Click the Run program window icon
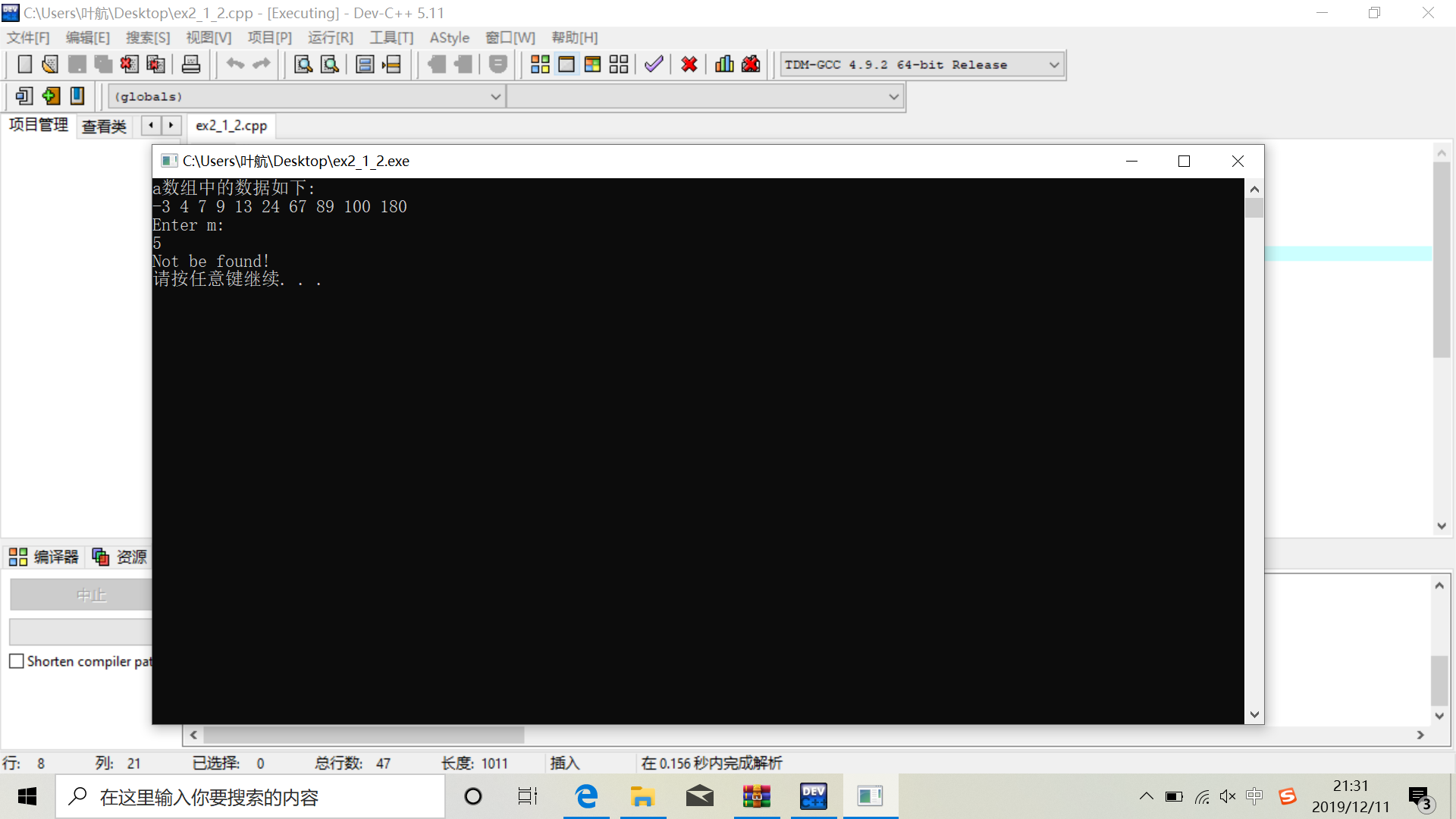Screen dimensions: 1456x819 tap(566, 64)
